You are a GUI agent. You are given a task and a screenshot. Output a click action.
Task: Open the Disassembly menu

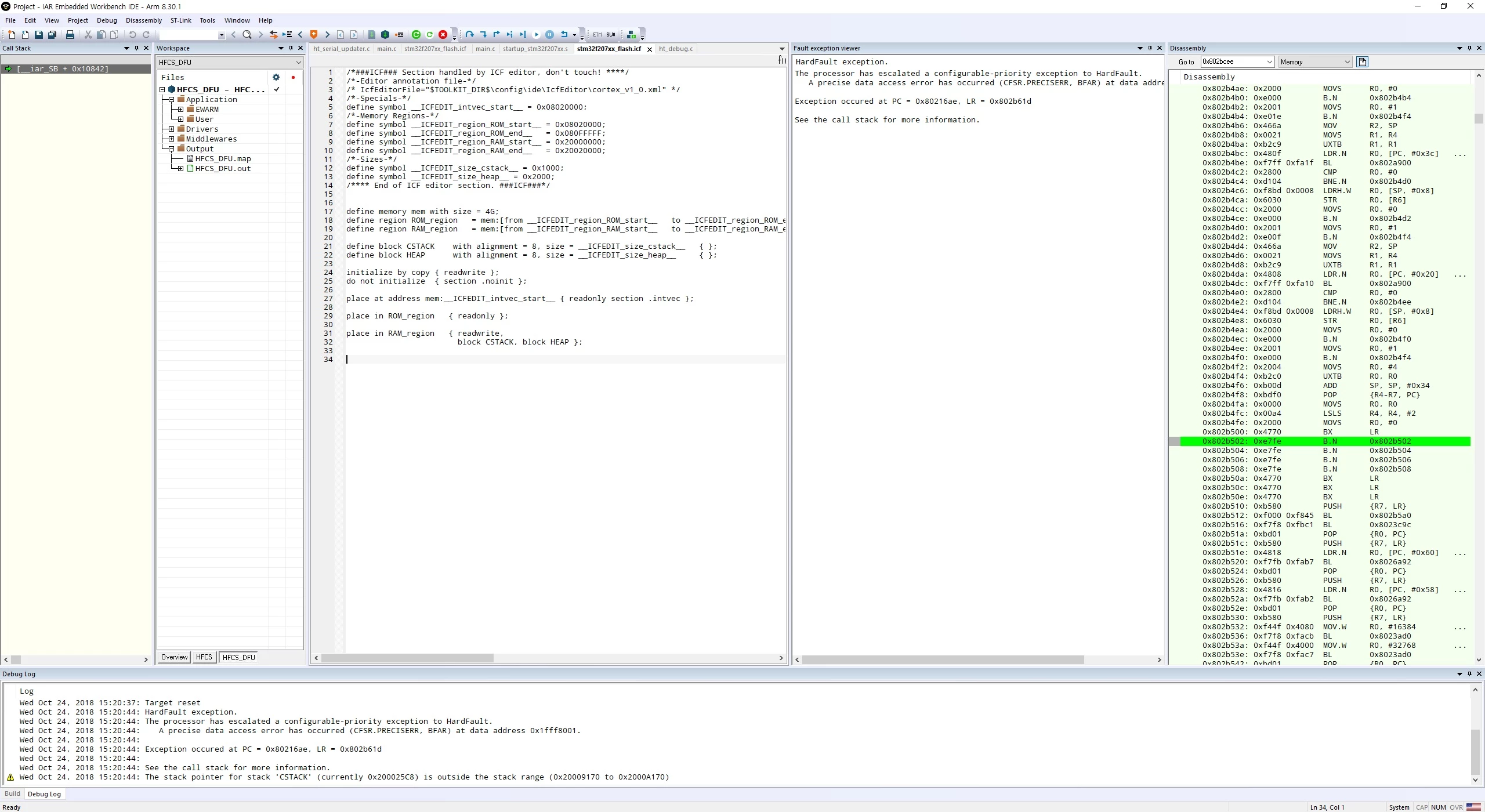coord(144,20)
